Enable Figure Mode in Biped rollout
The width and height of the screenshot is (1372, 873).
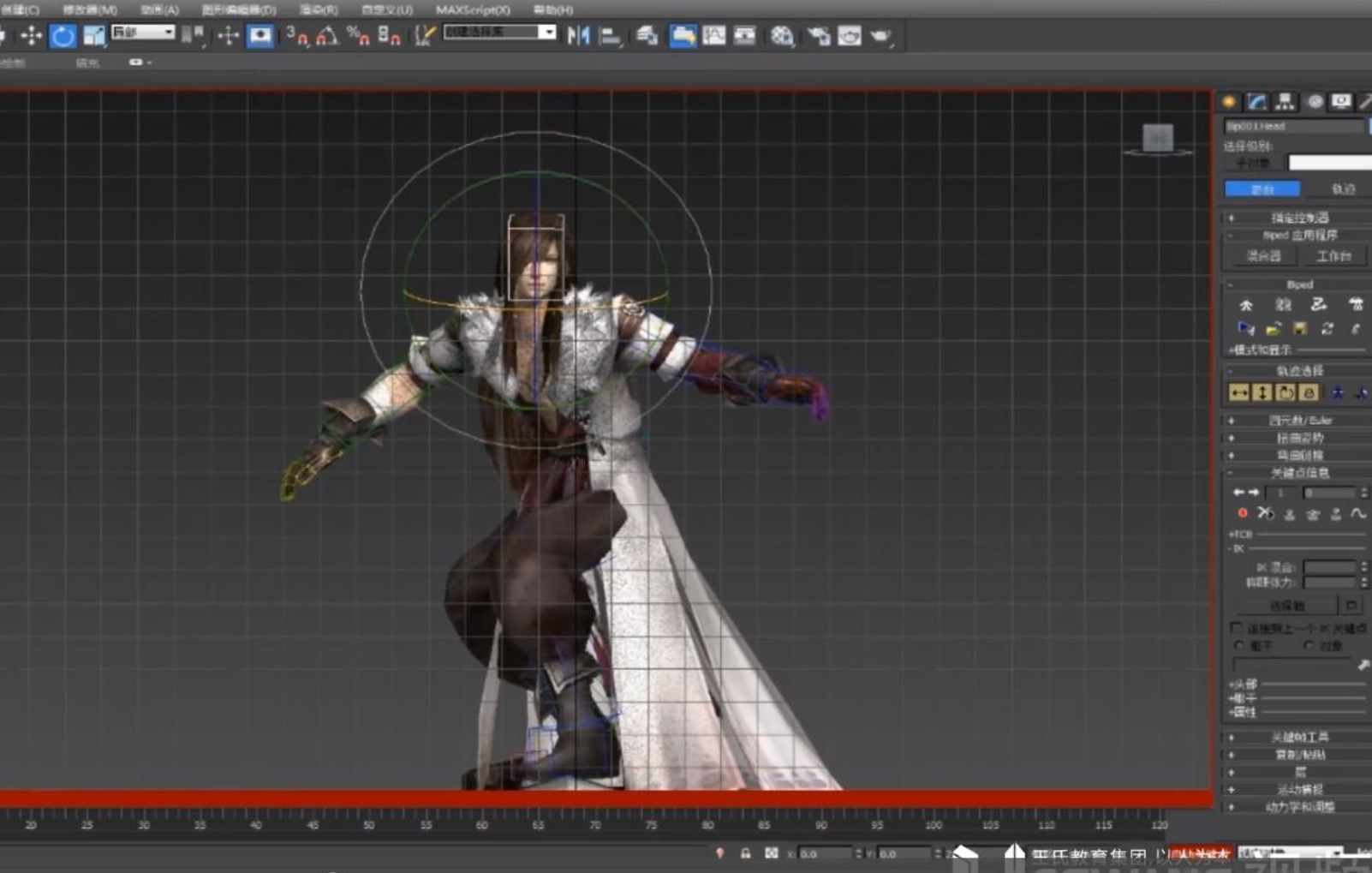point(1246,305)
